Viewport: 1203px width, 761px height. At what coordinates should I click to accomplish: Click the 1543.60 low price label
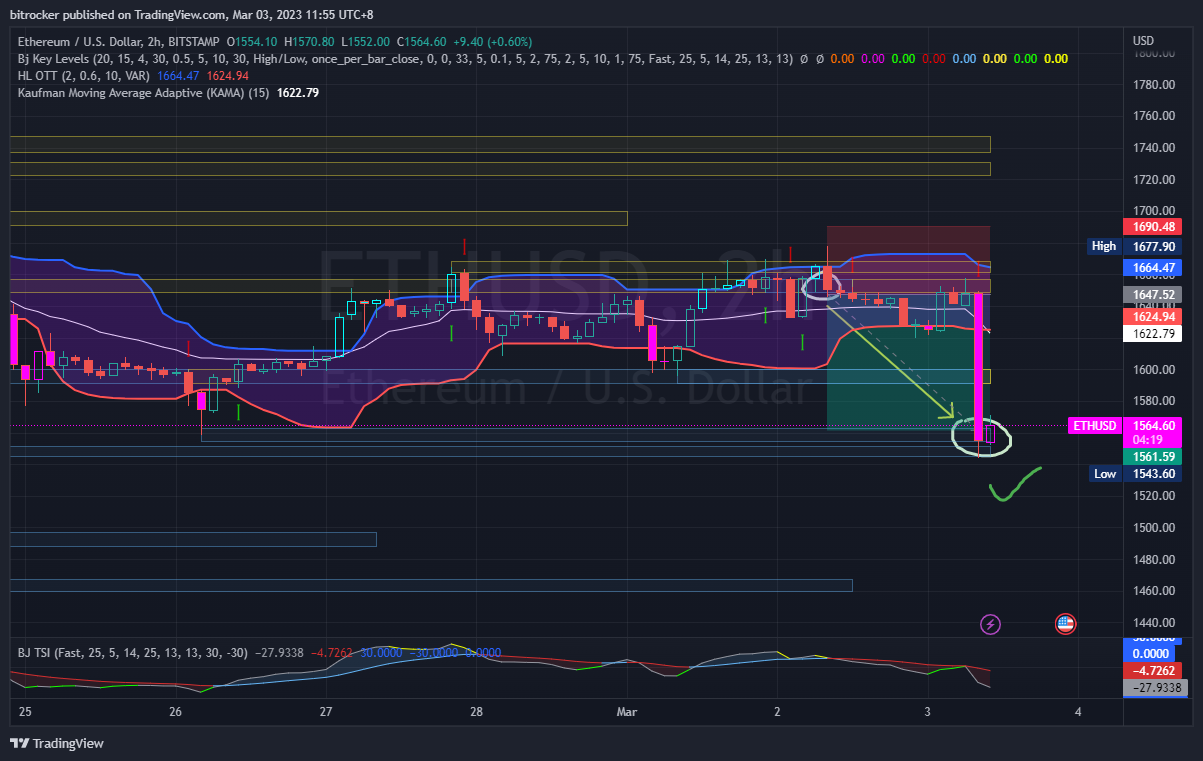pyautogui.click(x=1153, y=474)
